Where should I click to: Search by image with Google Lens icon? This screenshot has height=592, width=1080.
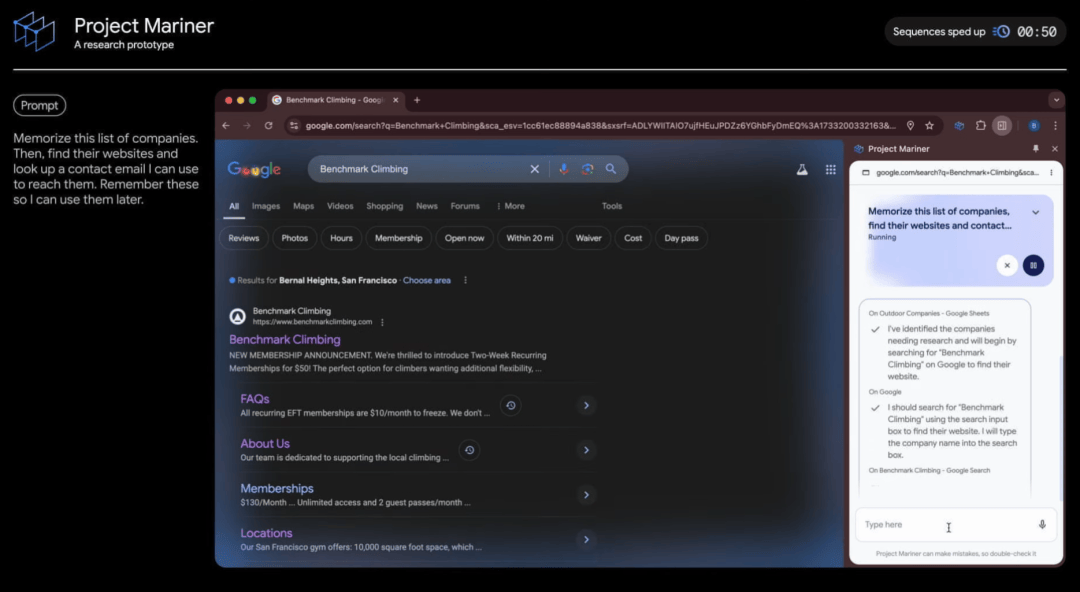(587, 169)
